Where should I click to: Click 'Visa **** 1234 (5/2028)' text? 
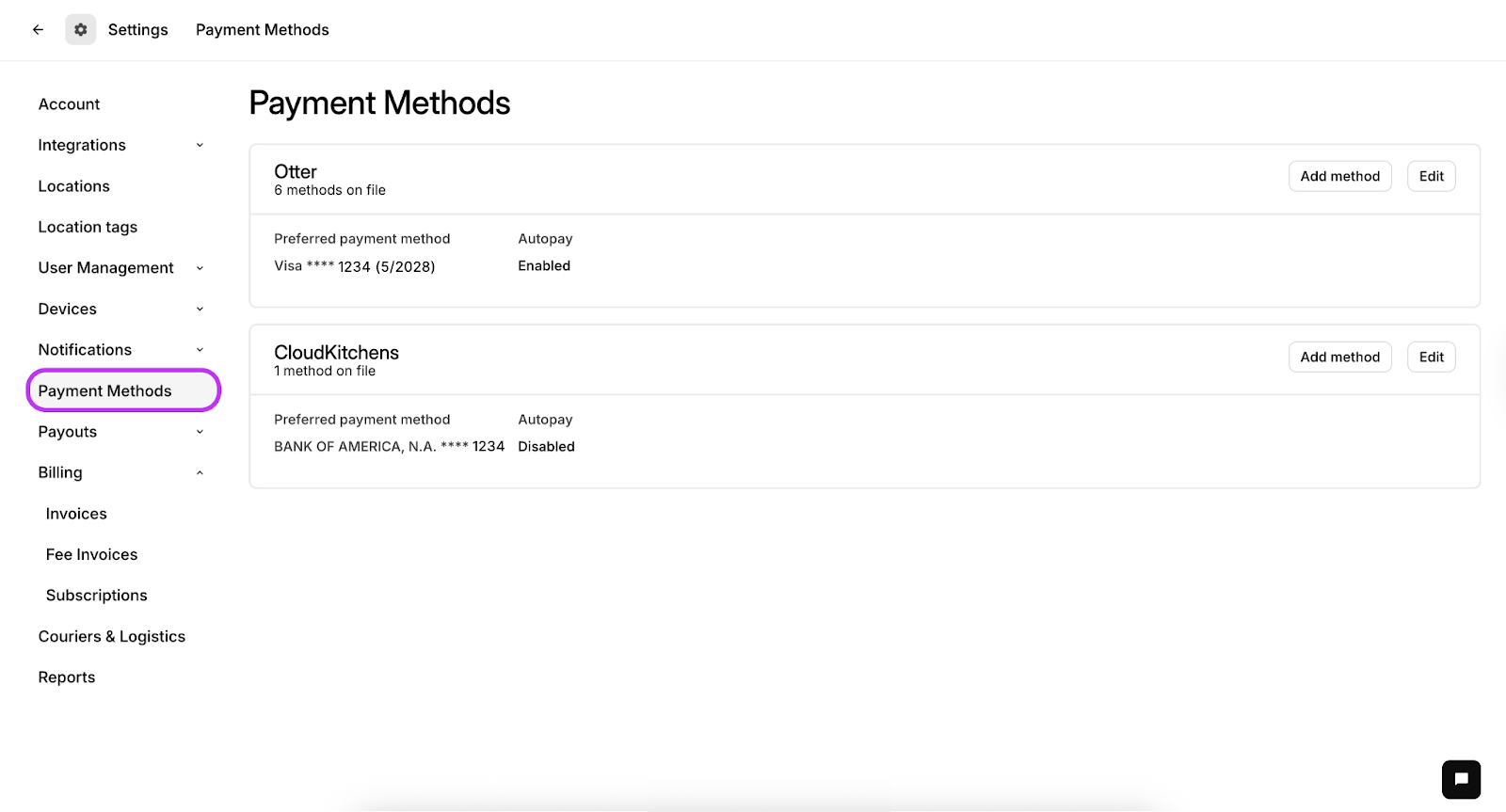pyautogui.click(x=354, y=266)
